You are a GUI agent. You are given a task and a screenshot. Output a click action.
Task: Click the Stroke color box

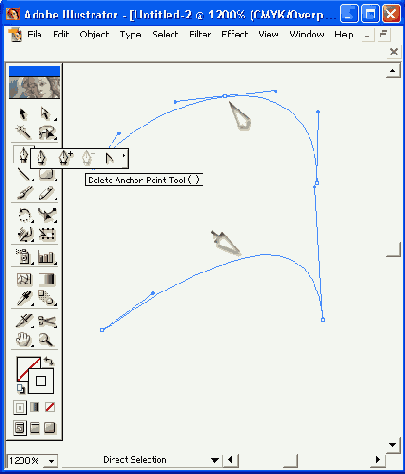pyautogui.click(x=41, y=381)
